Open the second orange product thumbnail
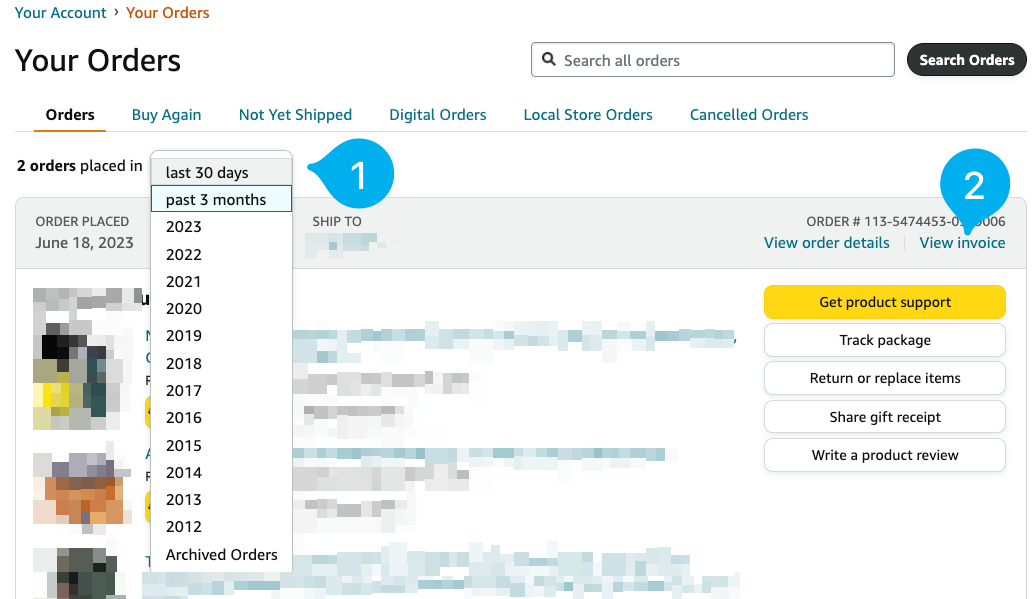 [83, 488]
